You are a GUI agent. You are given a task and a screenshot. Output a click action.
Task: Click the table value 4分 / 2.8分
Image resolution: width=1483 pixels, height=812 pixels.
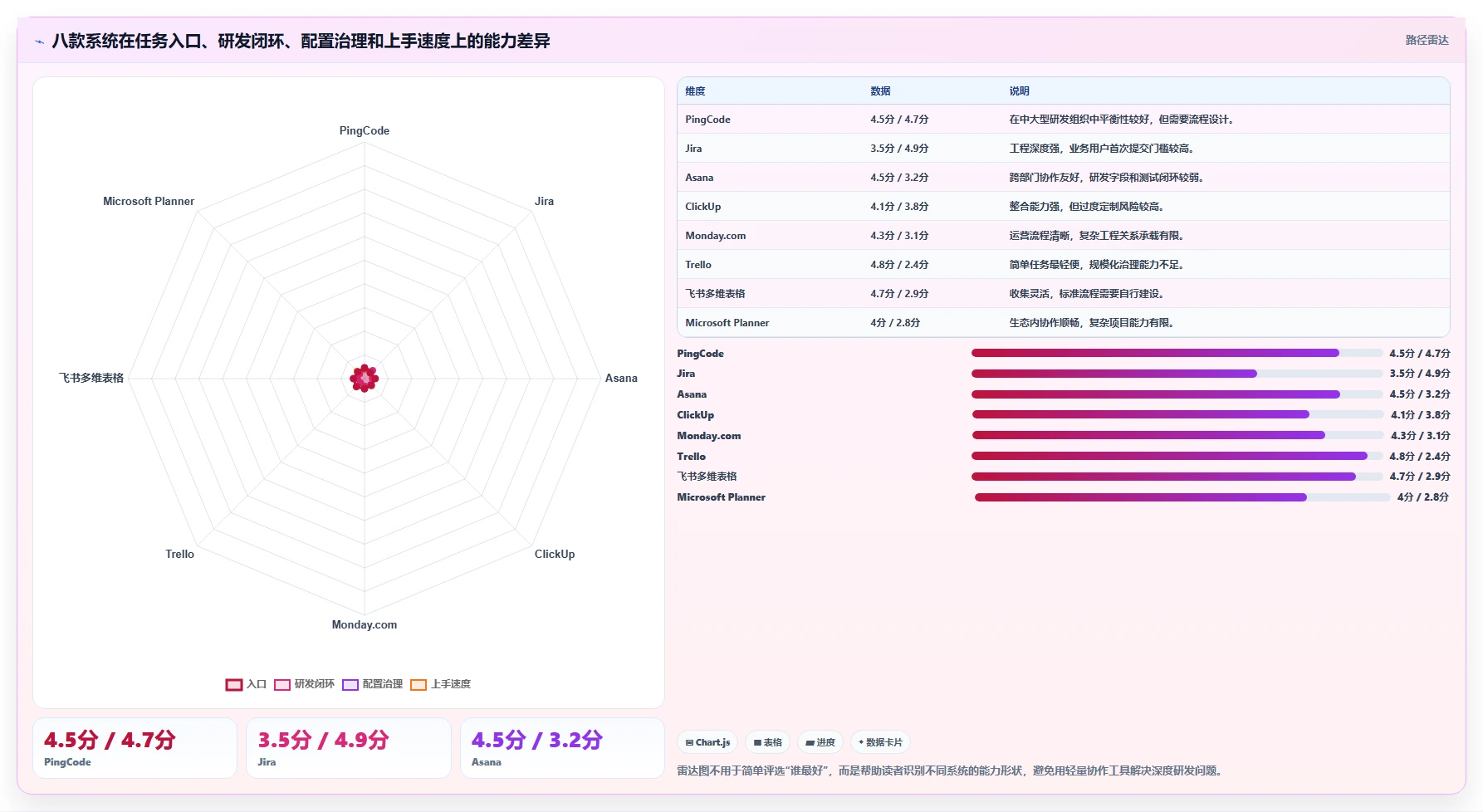coord(895,323)
